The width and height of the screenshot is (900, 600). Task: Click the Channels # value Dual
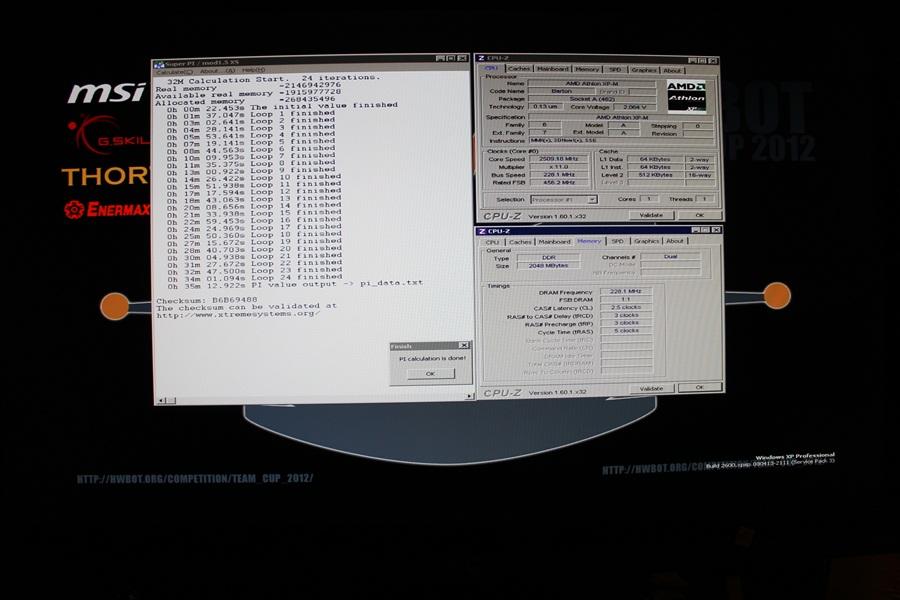coord(670,257)
